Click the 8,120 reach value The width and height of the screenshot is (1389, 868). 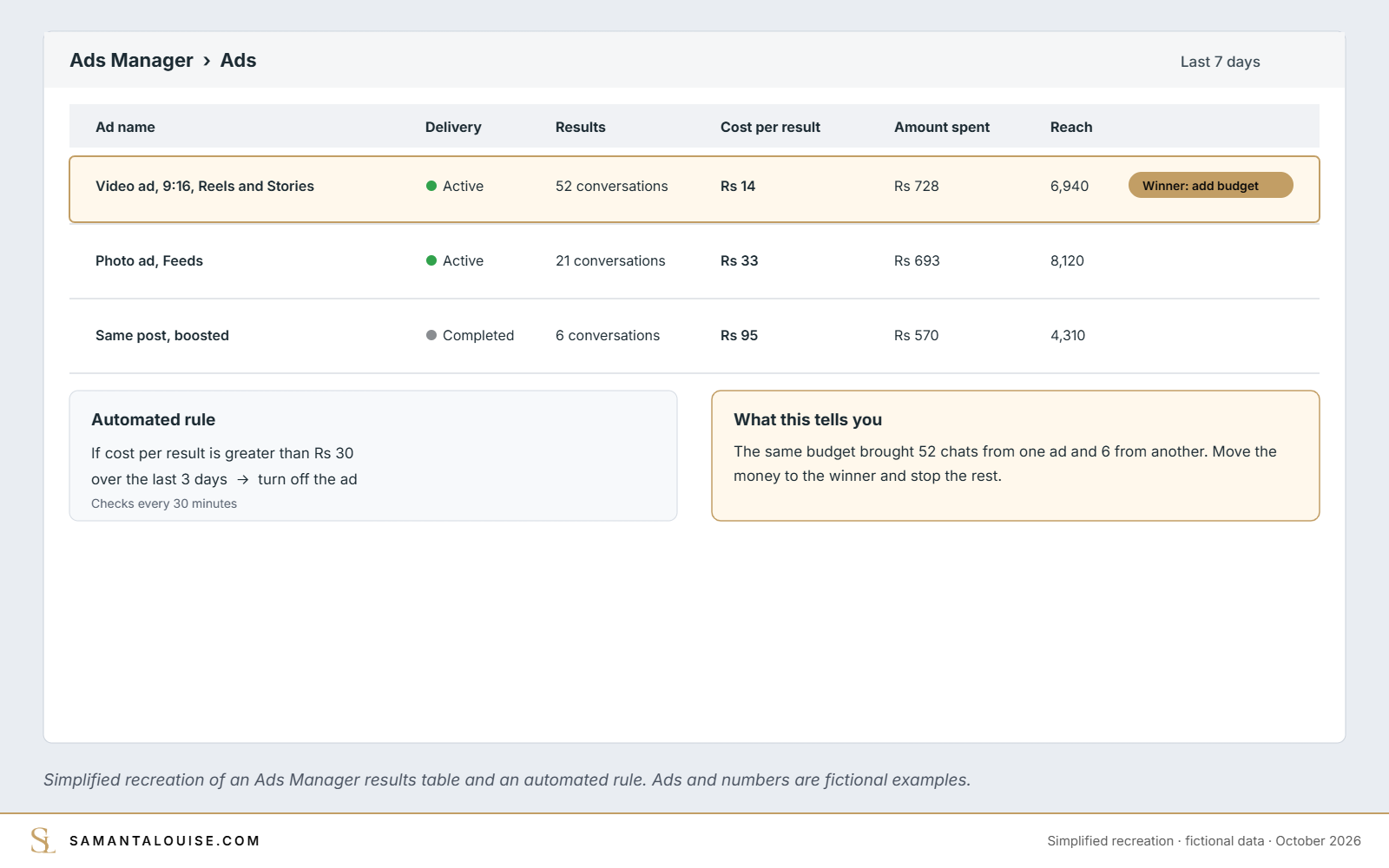point(1068,261)
